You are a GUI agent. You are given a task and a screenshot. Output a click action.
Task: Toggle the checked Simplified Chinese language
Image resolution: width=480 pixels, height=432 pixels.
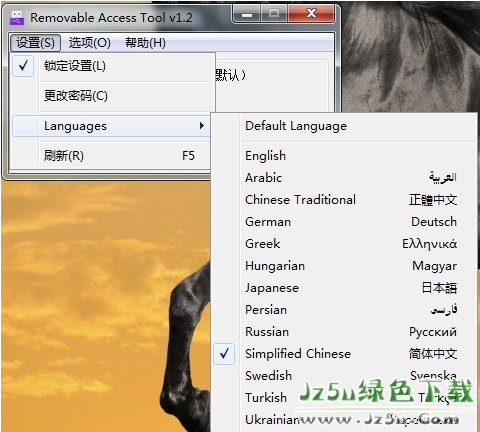pos(345,354)
